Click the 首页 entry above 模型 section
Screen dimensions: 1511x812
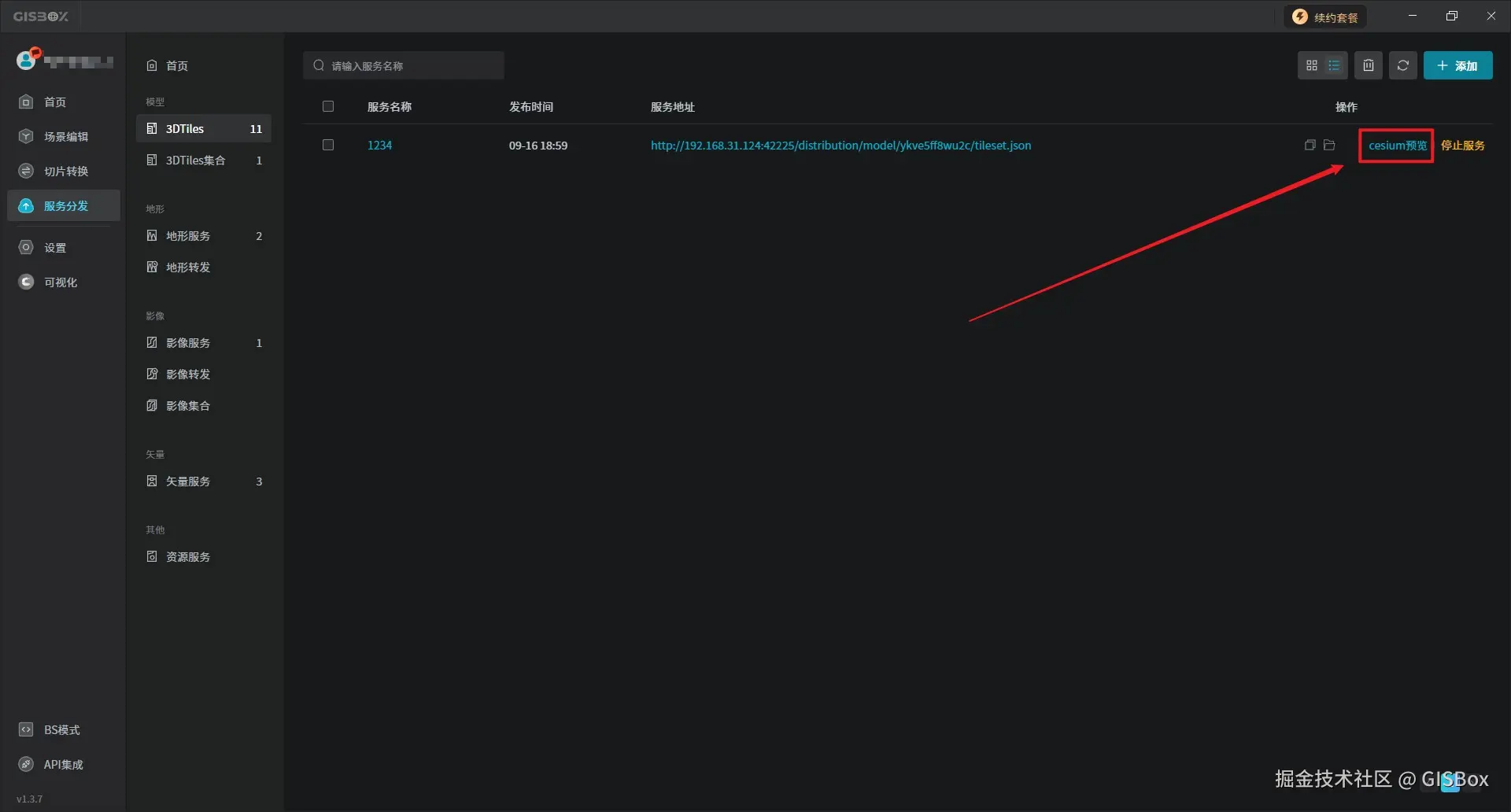pyautogui.click(x=203, y=66)
